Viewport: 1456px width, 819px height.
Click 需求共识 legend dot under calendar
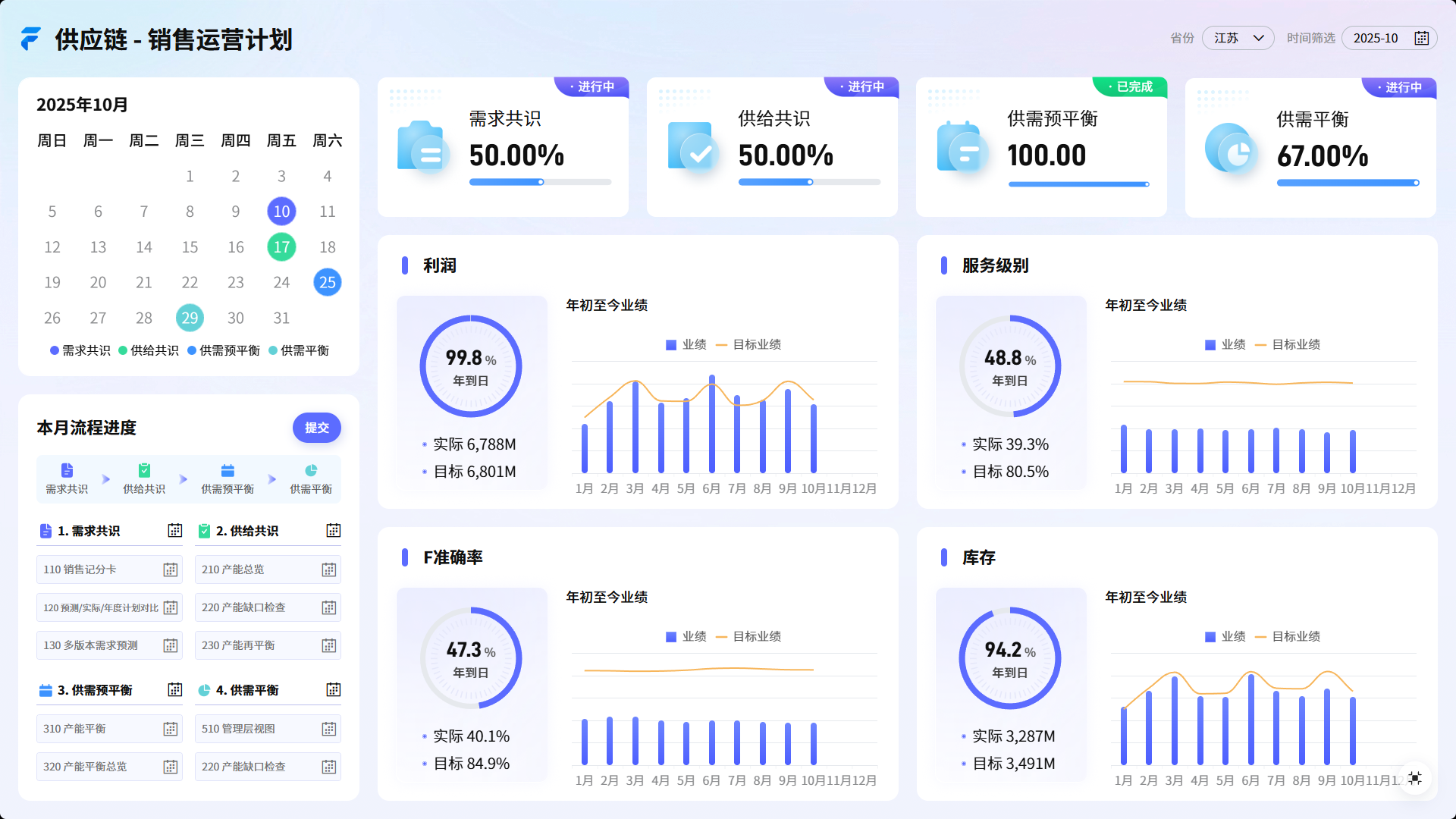[55, 350]
